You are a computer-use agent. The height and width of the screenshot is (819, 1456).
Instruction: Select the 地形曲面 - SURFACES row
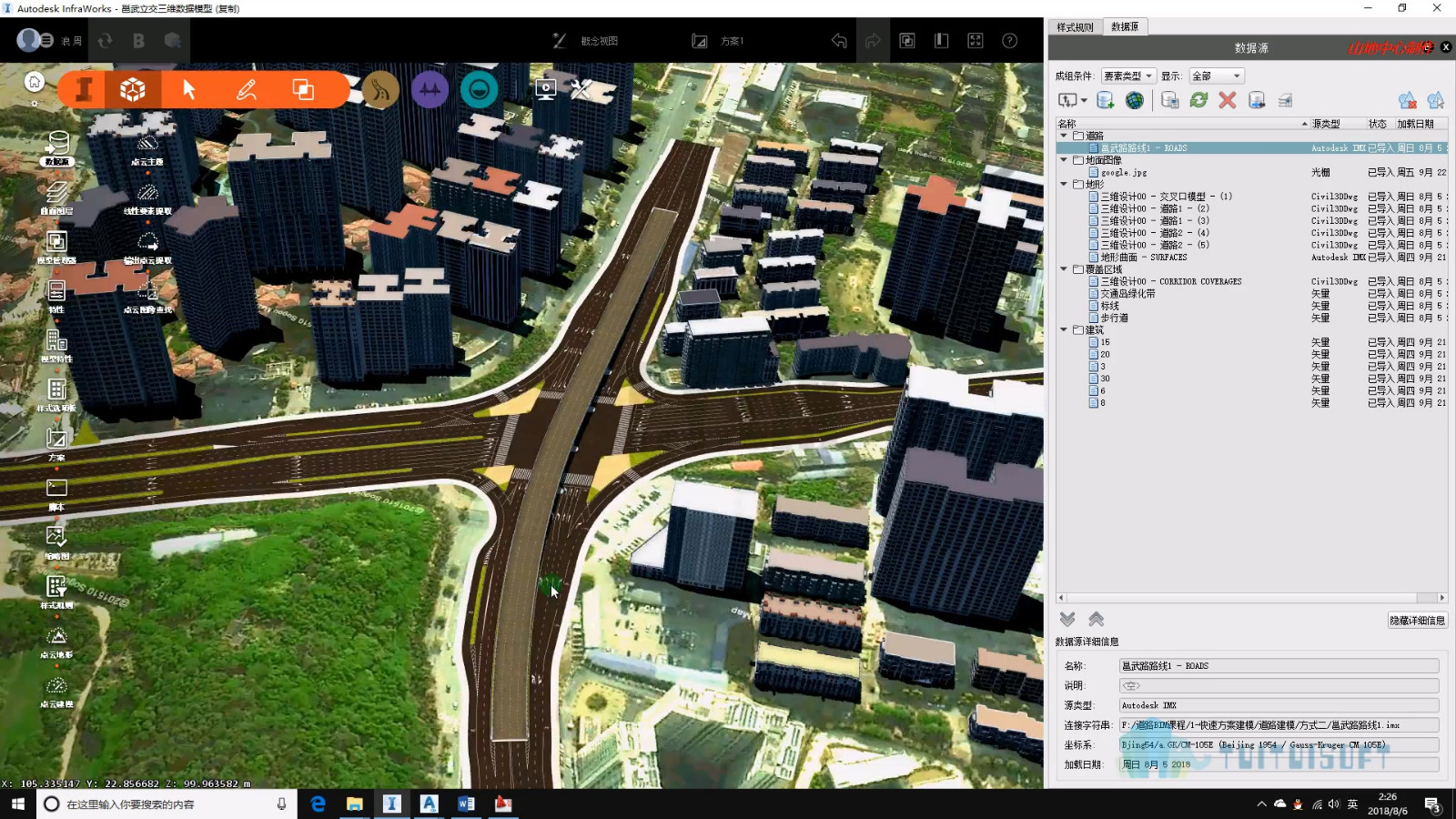pyautogui.click(x=1252, y=258)
